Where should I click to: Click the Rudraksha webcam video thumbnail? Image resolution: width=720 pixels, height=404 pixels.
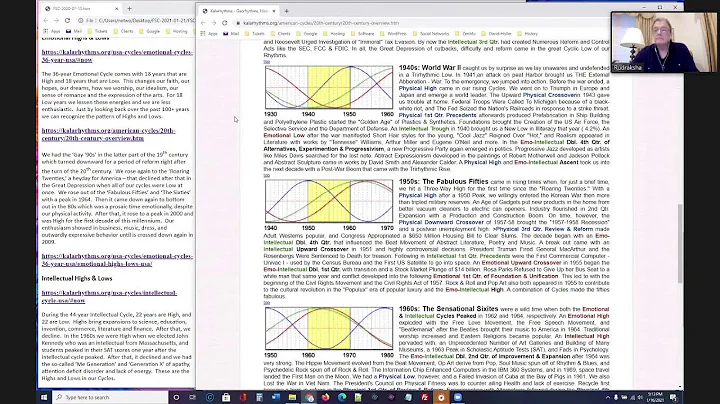(x=664, y=42)
